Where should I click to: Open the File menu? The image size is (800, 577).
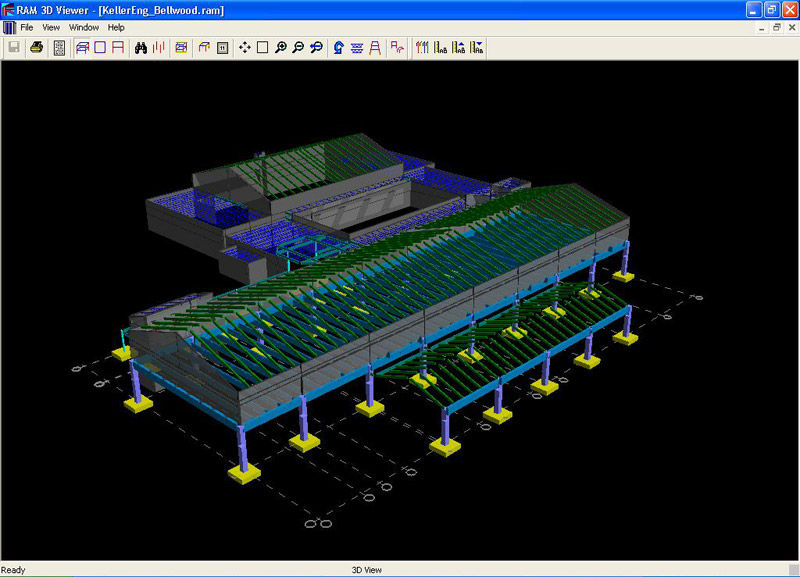[x=27, y=27]
